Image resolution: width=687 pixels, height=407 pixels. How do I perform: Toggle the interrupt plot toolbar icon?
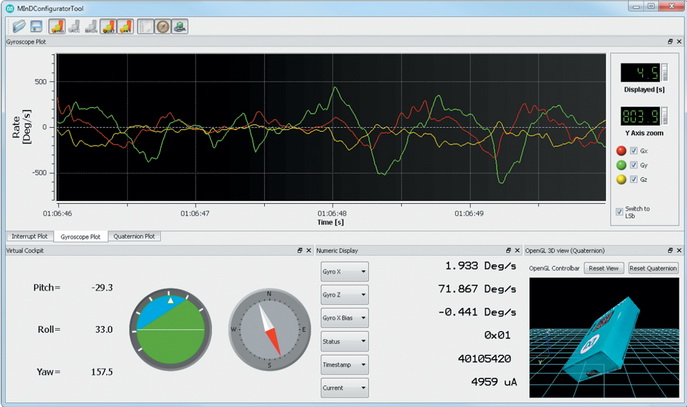coord(125,26)
